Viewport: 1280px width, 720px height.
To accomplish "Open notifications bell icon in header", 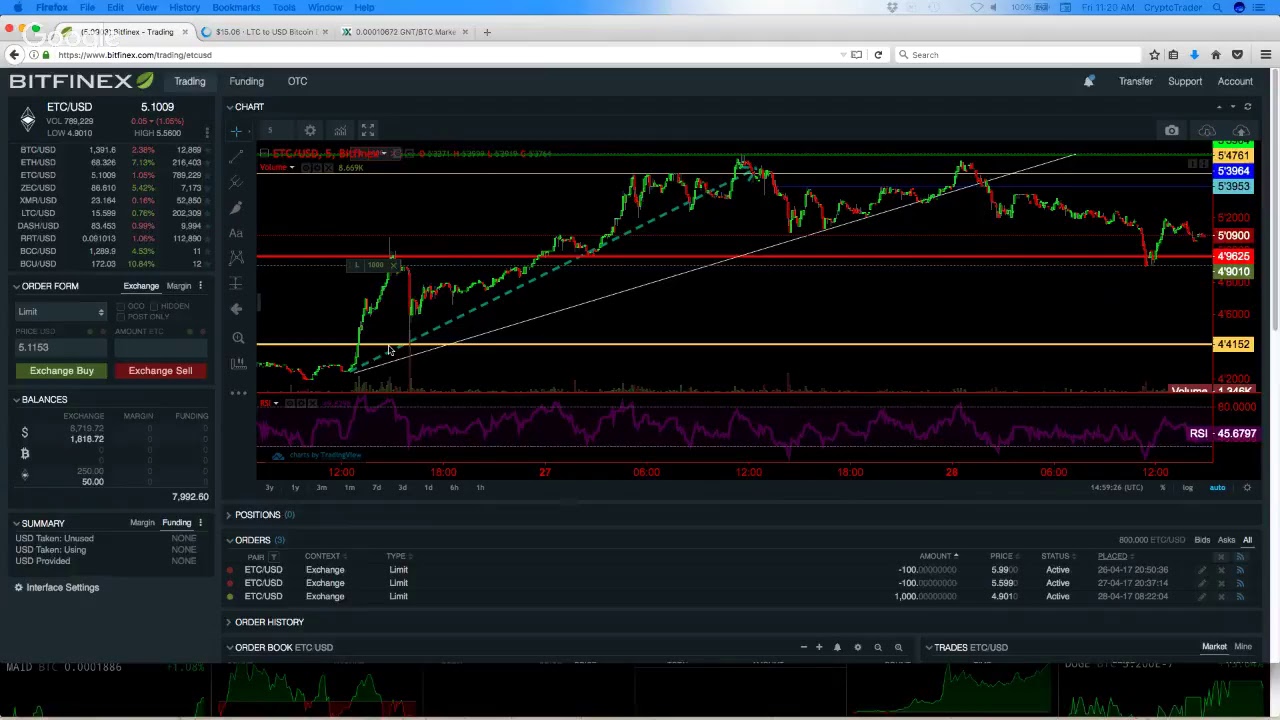I will click(1089, 81).
